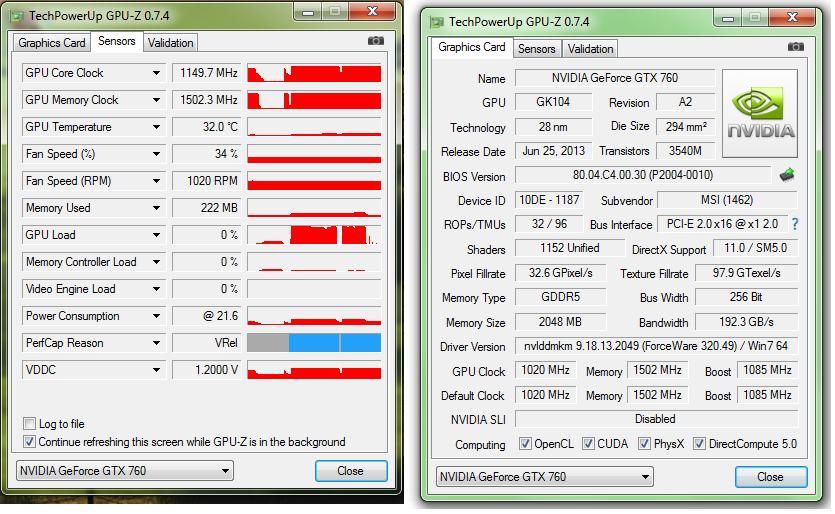
Task: Click the NVIDIA SLI Disabled field
Action: point(656,419)
